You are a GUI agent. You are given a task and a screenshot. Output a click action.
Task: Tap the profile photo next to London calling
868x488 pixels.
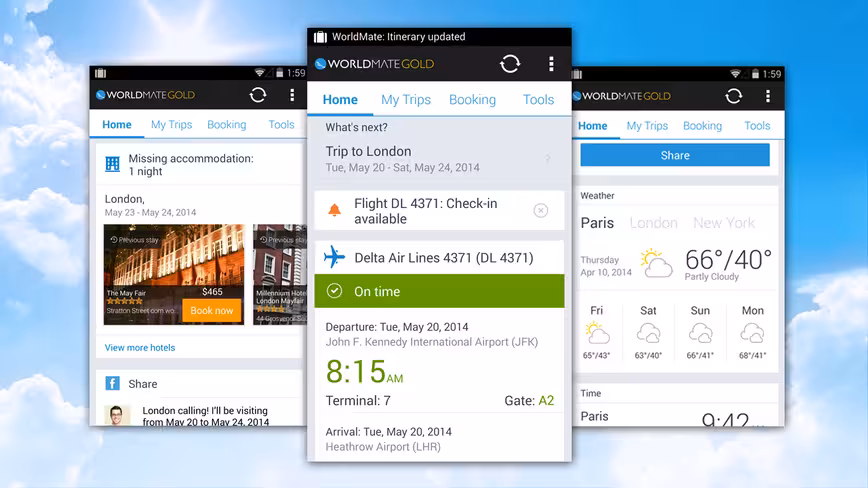tap(117, 416)
